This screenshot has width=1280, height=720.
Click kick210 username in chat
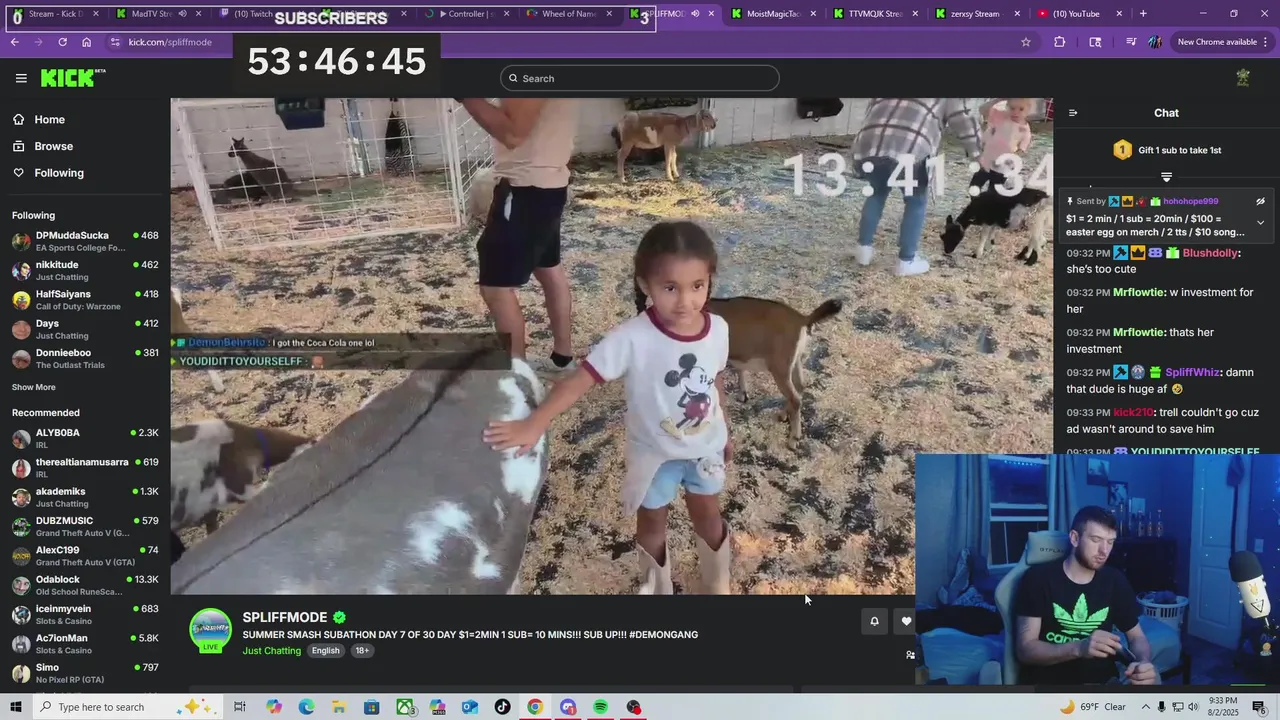click(1133, 412)
